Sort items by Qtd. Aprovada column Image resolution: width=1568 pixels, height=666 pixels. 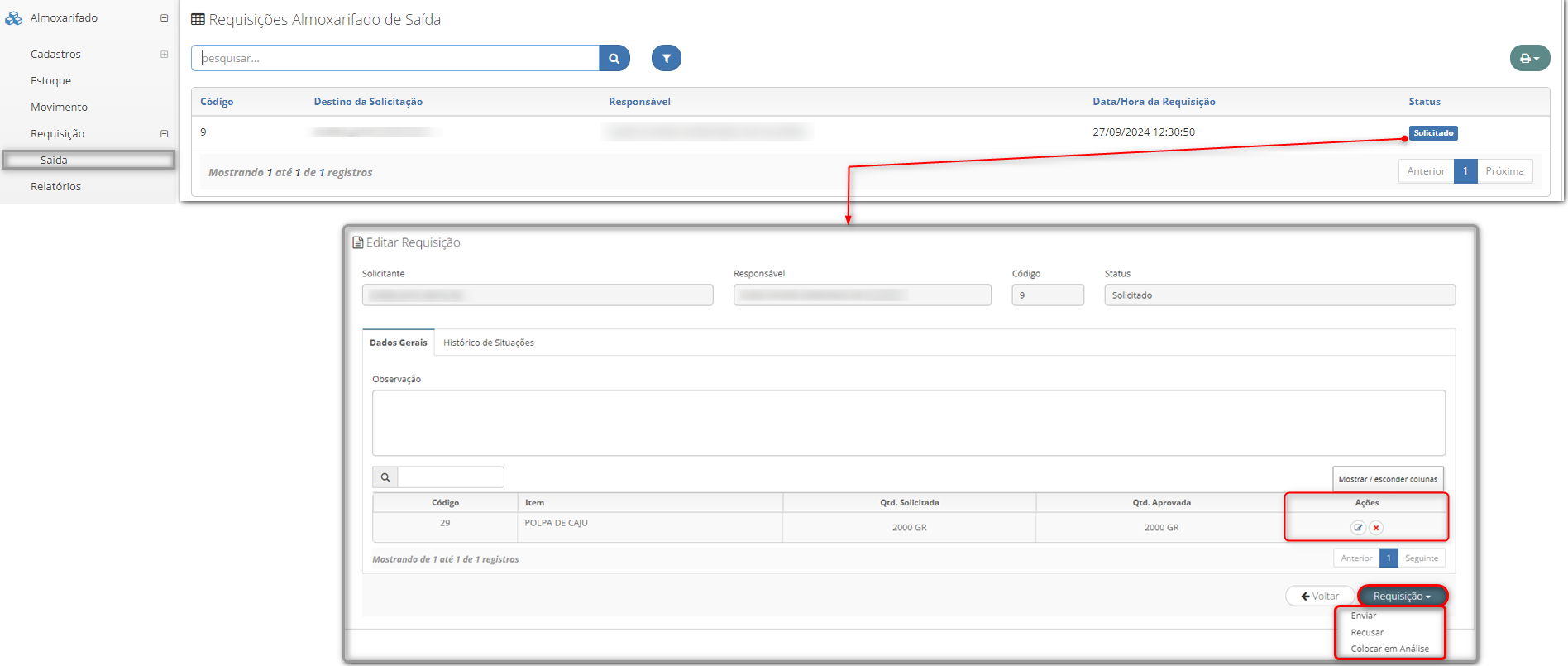pyautogui.click(x=1161, y=503)
